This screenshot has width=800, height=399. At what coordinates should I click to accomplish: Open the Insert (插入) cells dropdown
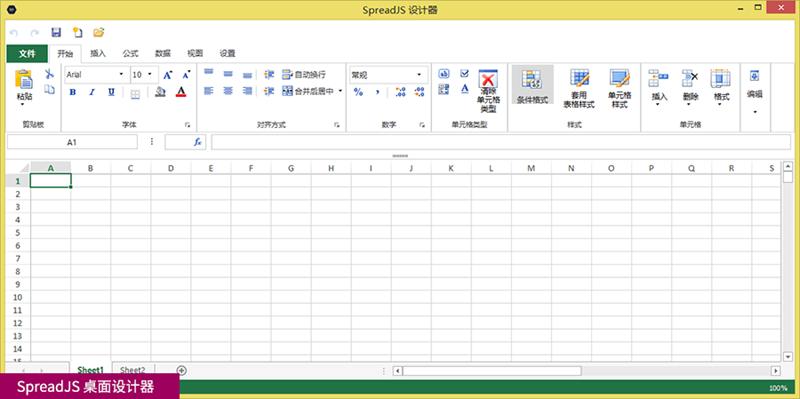[x=659, y=88]
